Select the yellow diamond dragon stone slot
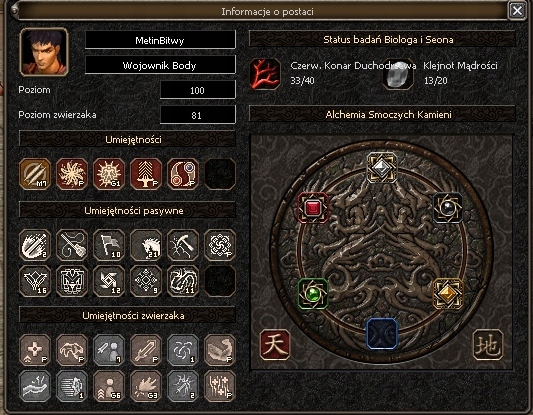 448,294
